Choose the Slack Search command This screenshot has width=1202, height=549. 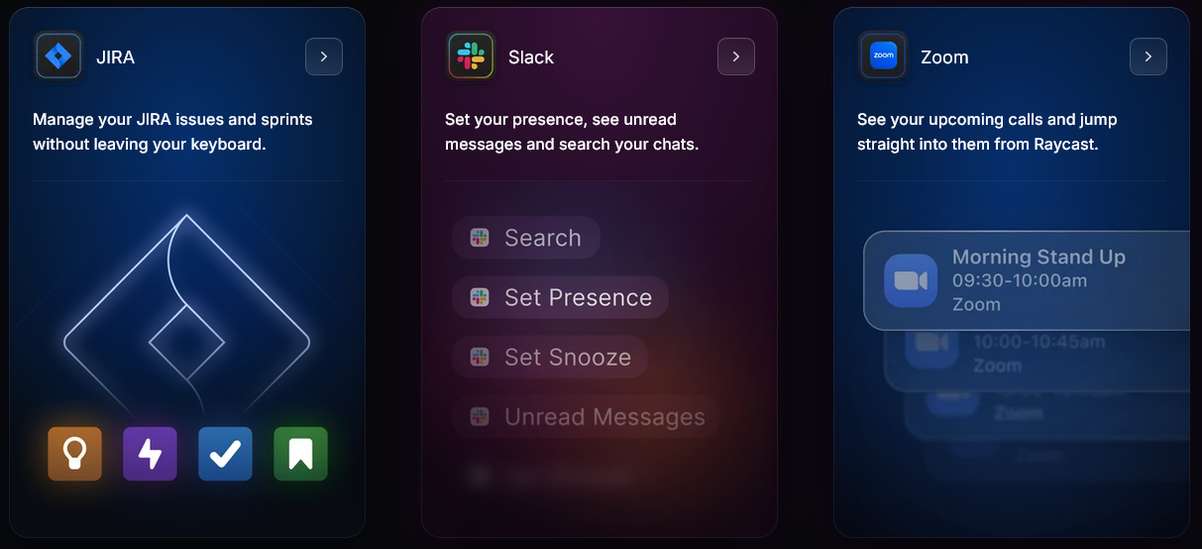click(x=526, y=238)
